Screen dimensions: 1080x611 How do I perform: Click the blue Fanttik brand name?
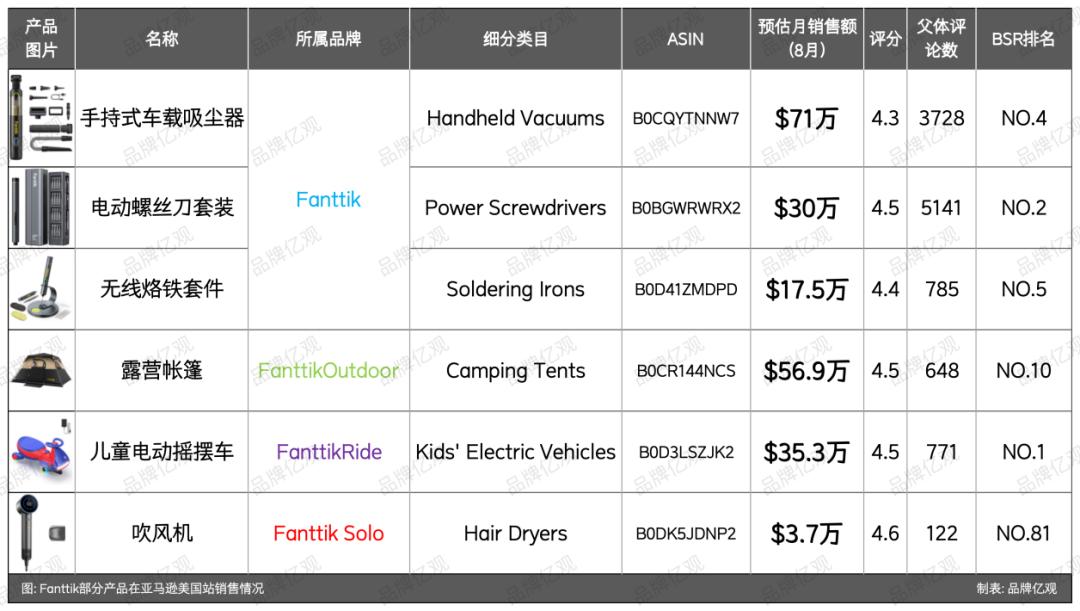328,199
